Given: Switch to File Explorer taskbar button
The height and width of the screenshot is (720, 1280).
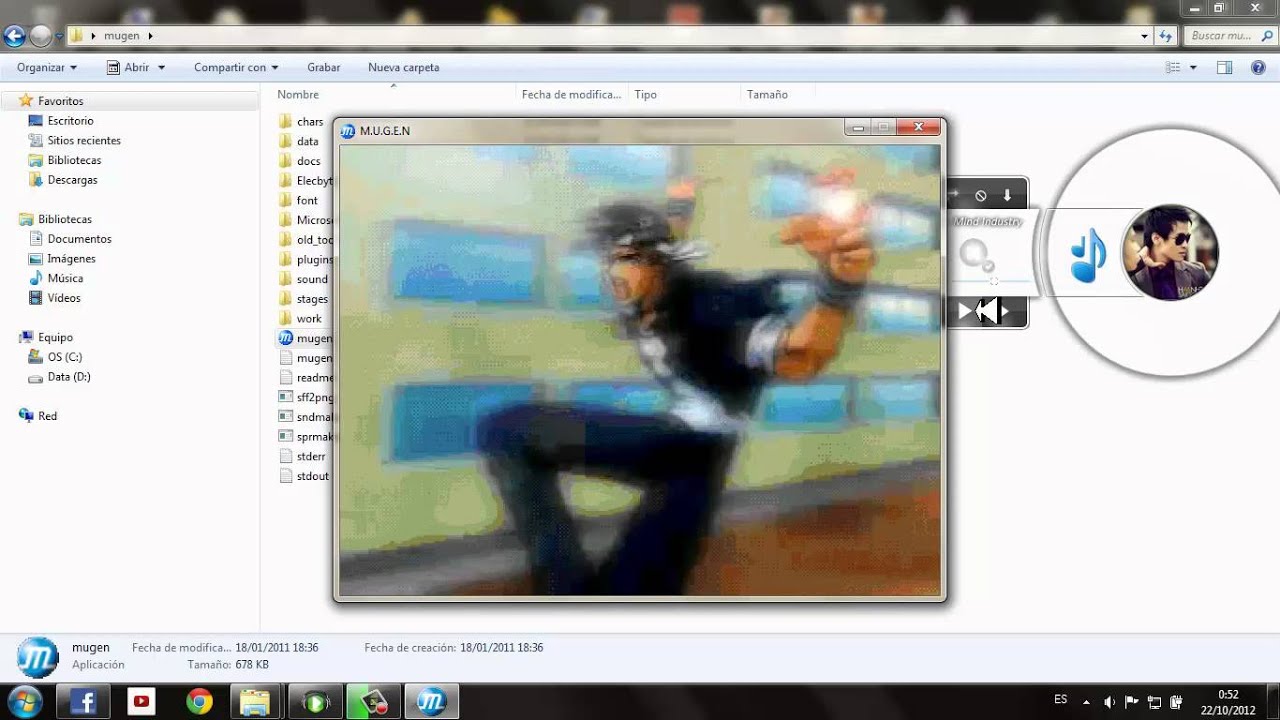Looking at the screenshot, I should coord(256,702).
